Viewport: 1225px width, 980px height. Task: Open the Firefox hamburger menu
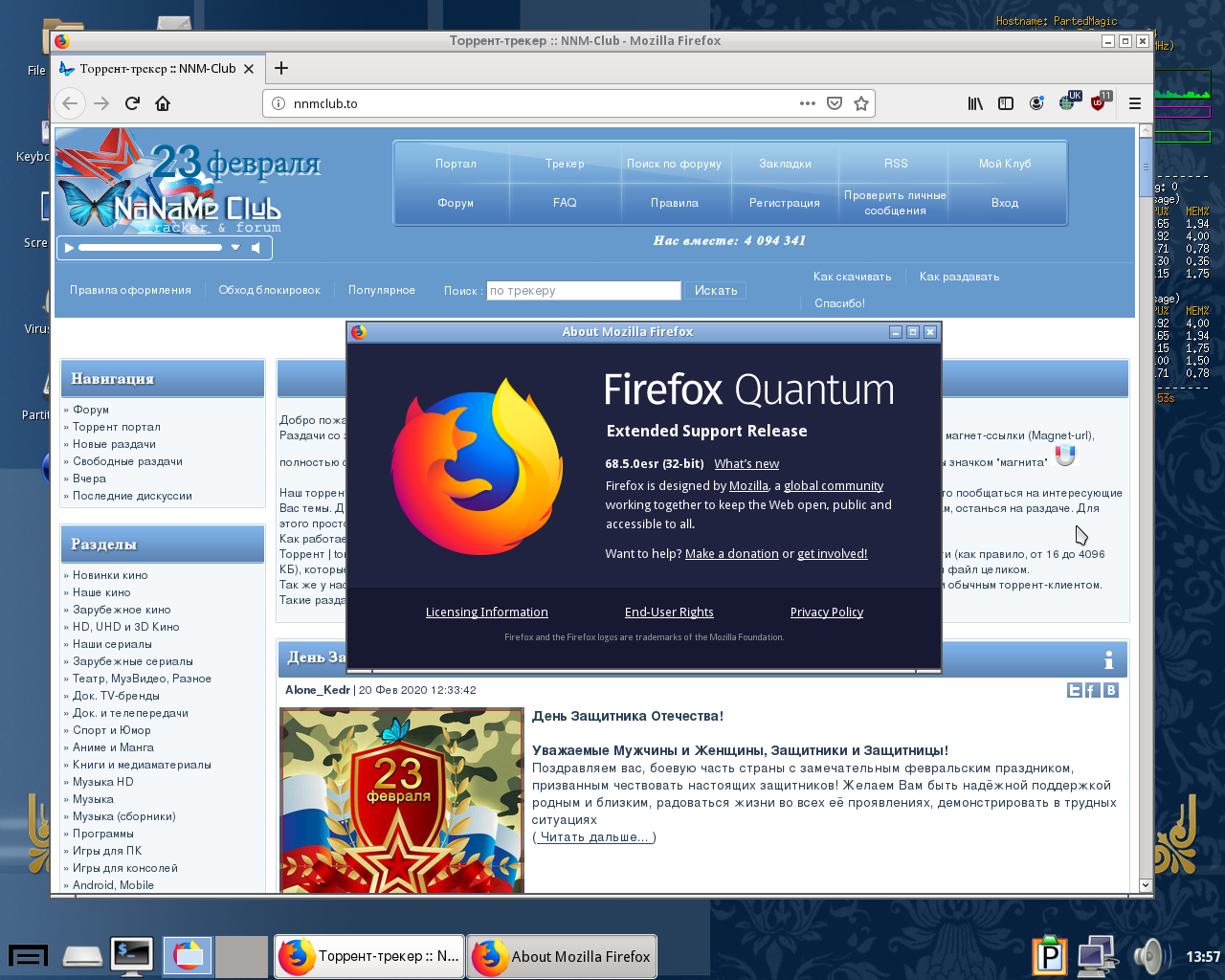point(1135,103)
